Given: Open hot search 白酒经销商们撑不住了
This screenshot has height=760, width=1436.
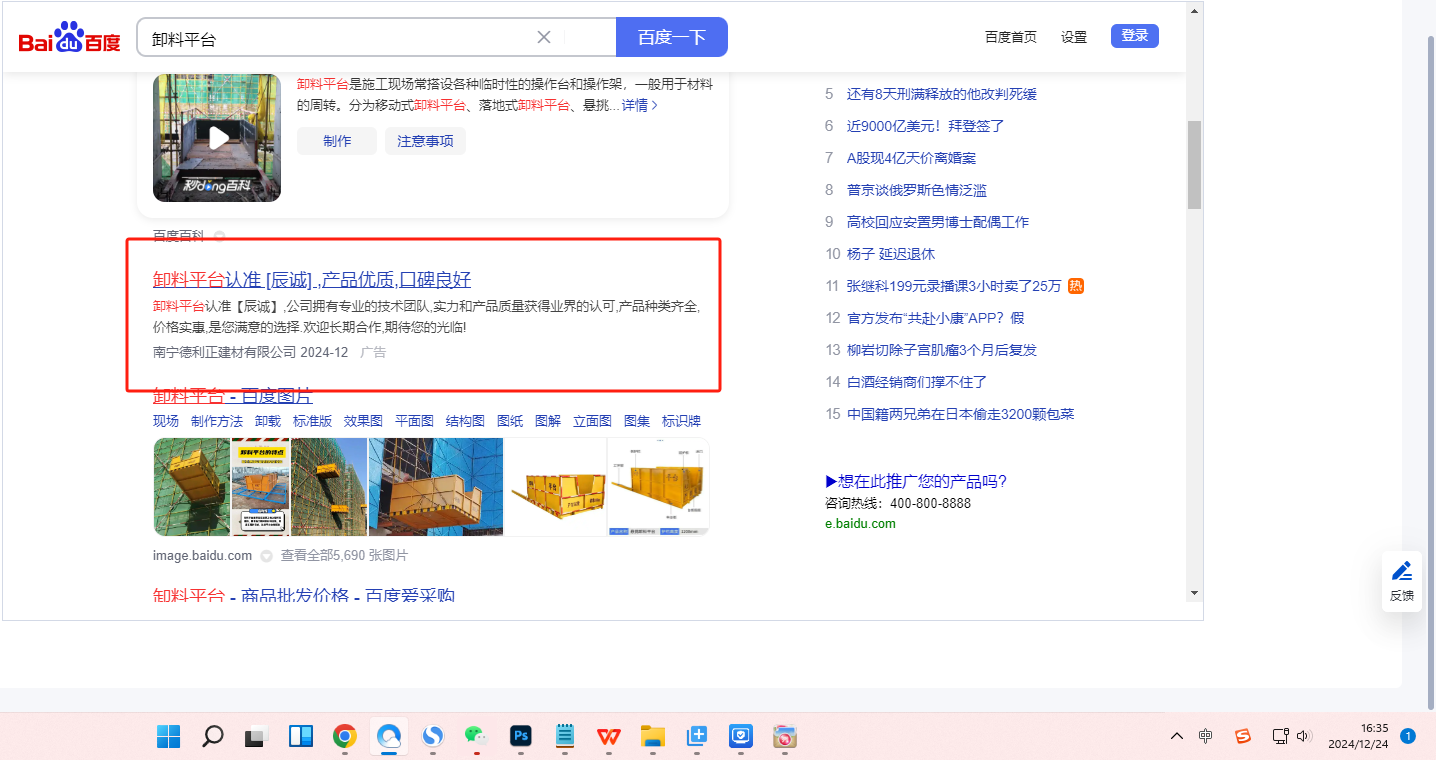Looking at the screenshot, I should (x=917, y=382).
